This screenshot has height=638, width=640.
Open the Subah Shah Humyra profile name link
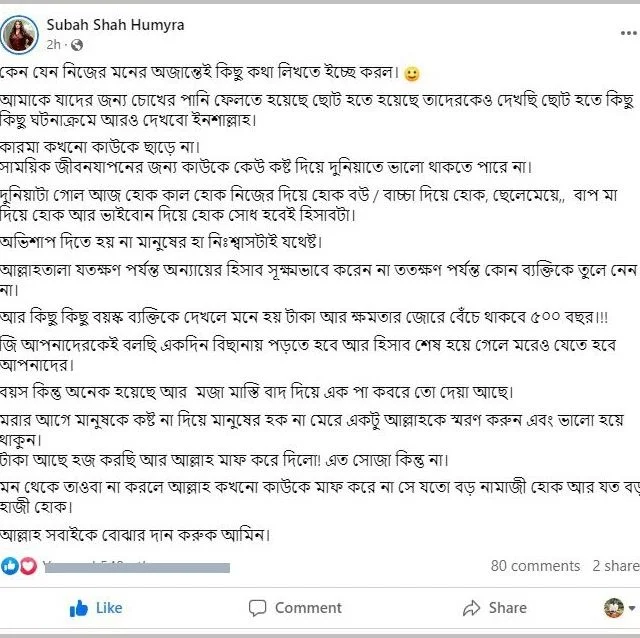[x=115, y=25]
